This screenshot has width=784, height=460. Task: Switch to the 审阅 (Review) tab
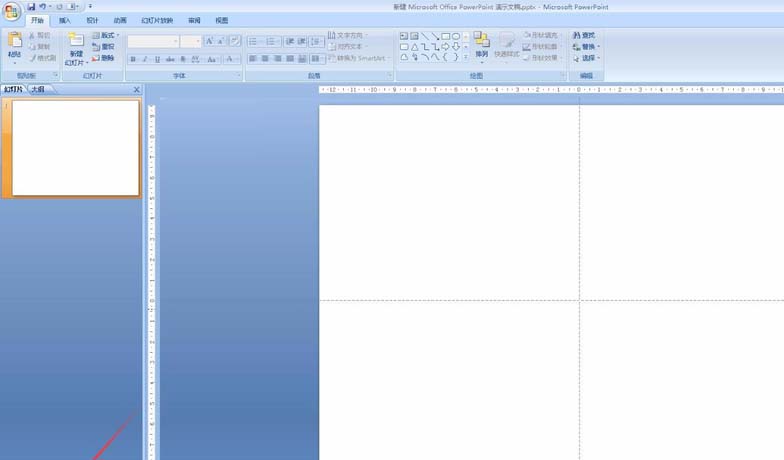click(194, 20)
